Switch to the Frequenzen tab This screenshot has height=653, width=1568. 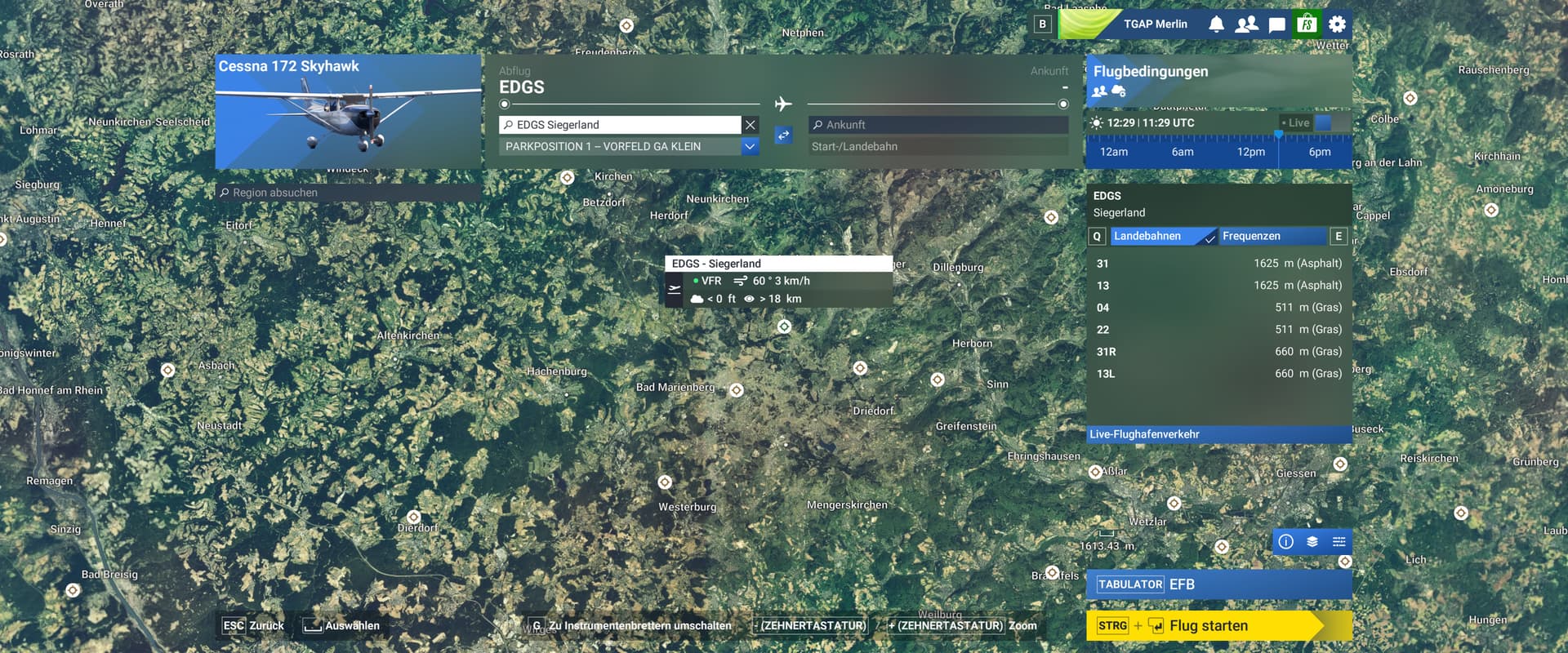coord(1273,236)
